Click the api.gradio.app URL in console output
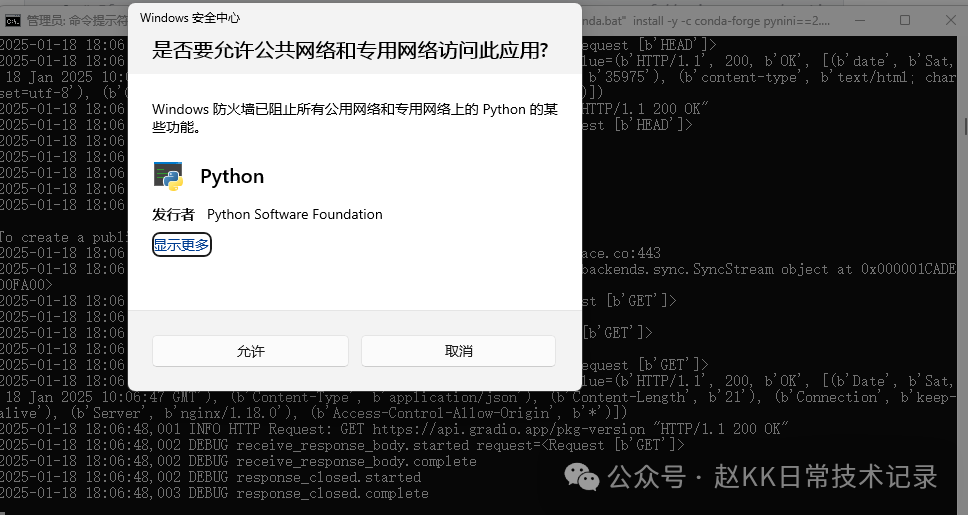This screenshot has width=968, height=515. coord(509,429)
